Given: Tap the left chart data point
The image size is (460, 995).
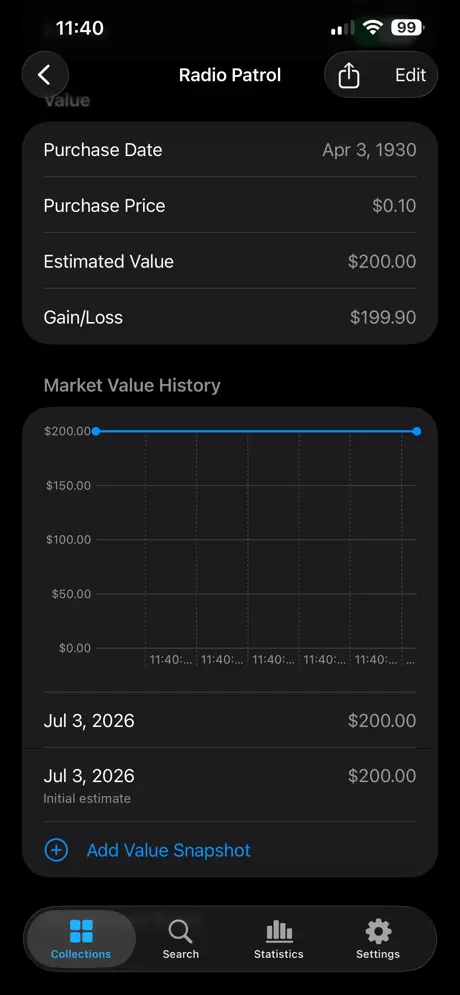Looking at the screenshot, I should click(96, 432).
